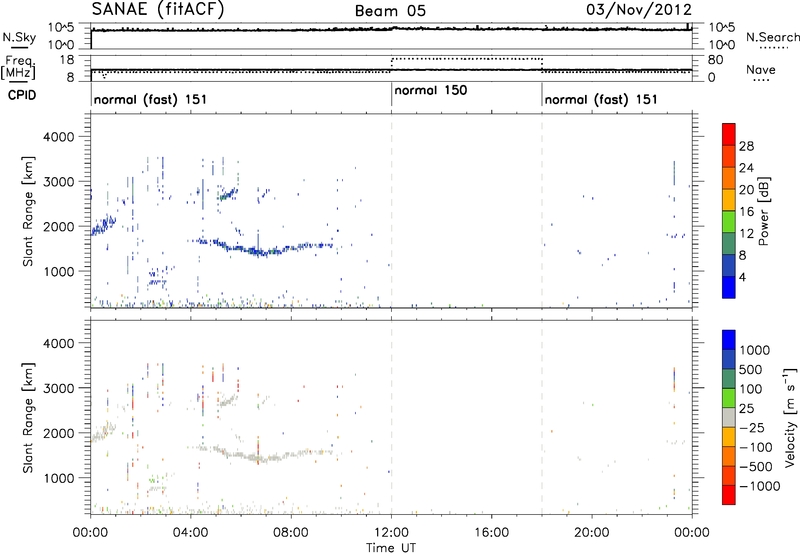Click the Nave legend label
800x554 pixels.
coord(761,69)
